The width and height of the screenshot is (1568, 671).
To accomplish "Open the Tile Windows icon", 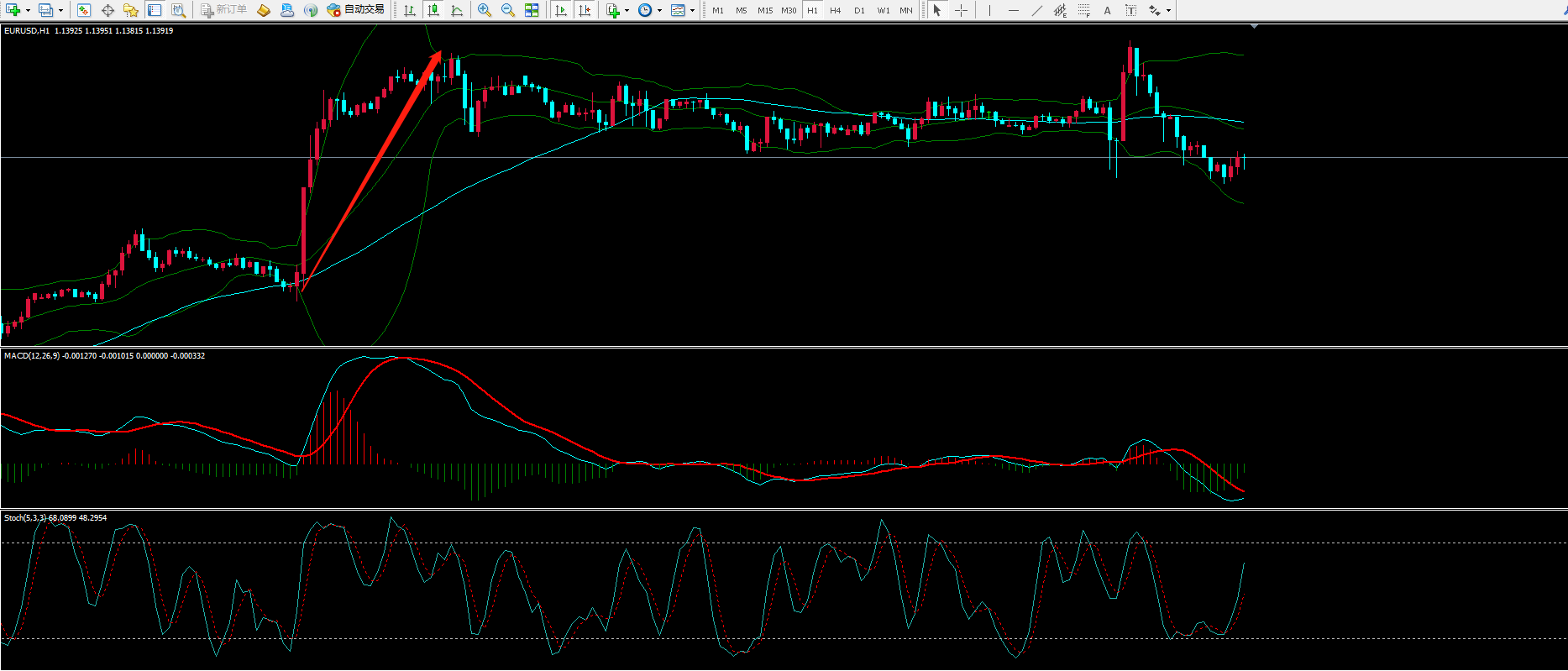I will click(x=532, y=10).
